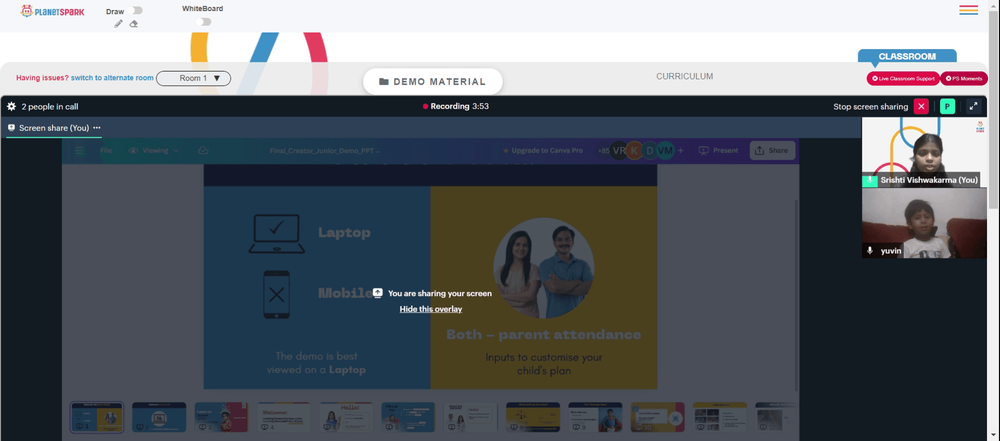The image size is (1000, 441).
Task: Open slide 3 thumbnail
Action: tap(221, 417)
